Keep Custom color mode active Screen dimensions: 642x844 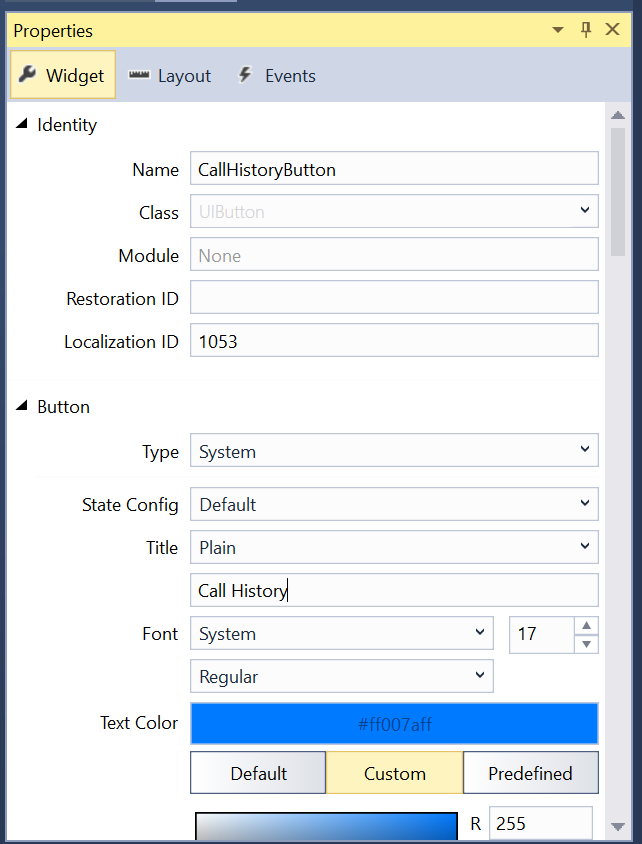click(x=394, y=772)
